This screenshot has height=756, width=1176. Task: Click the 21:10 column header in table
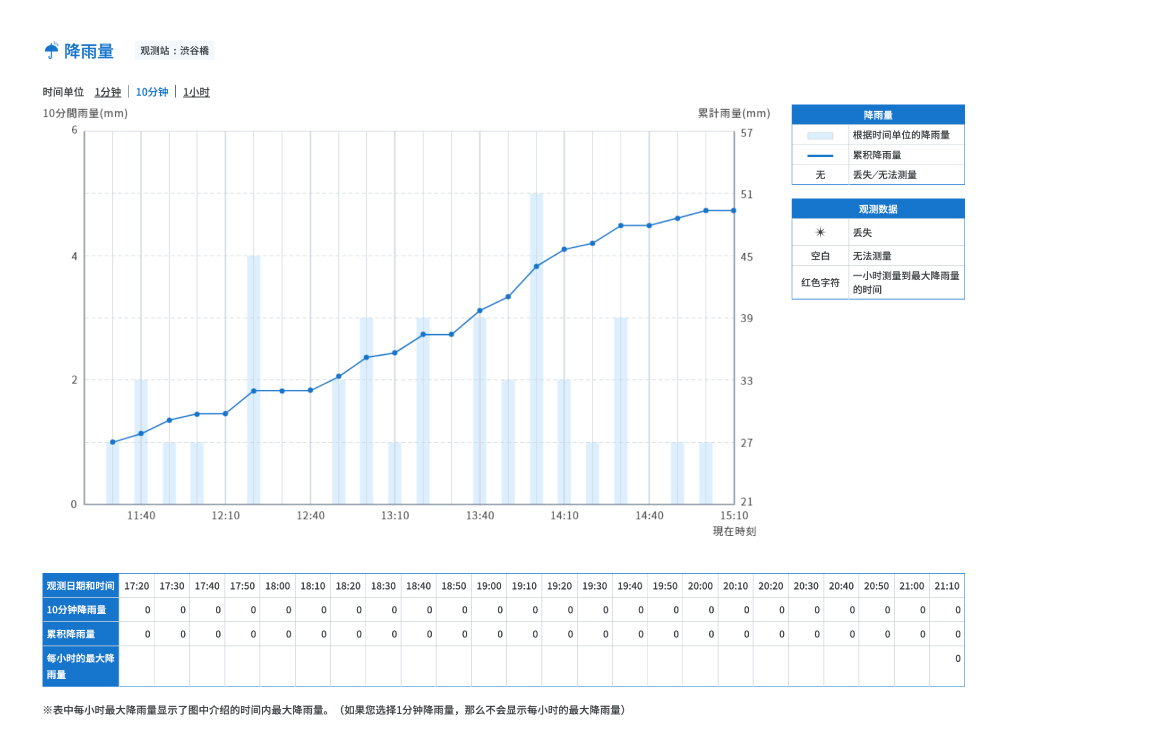pos(946,586)
